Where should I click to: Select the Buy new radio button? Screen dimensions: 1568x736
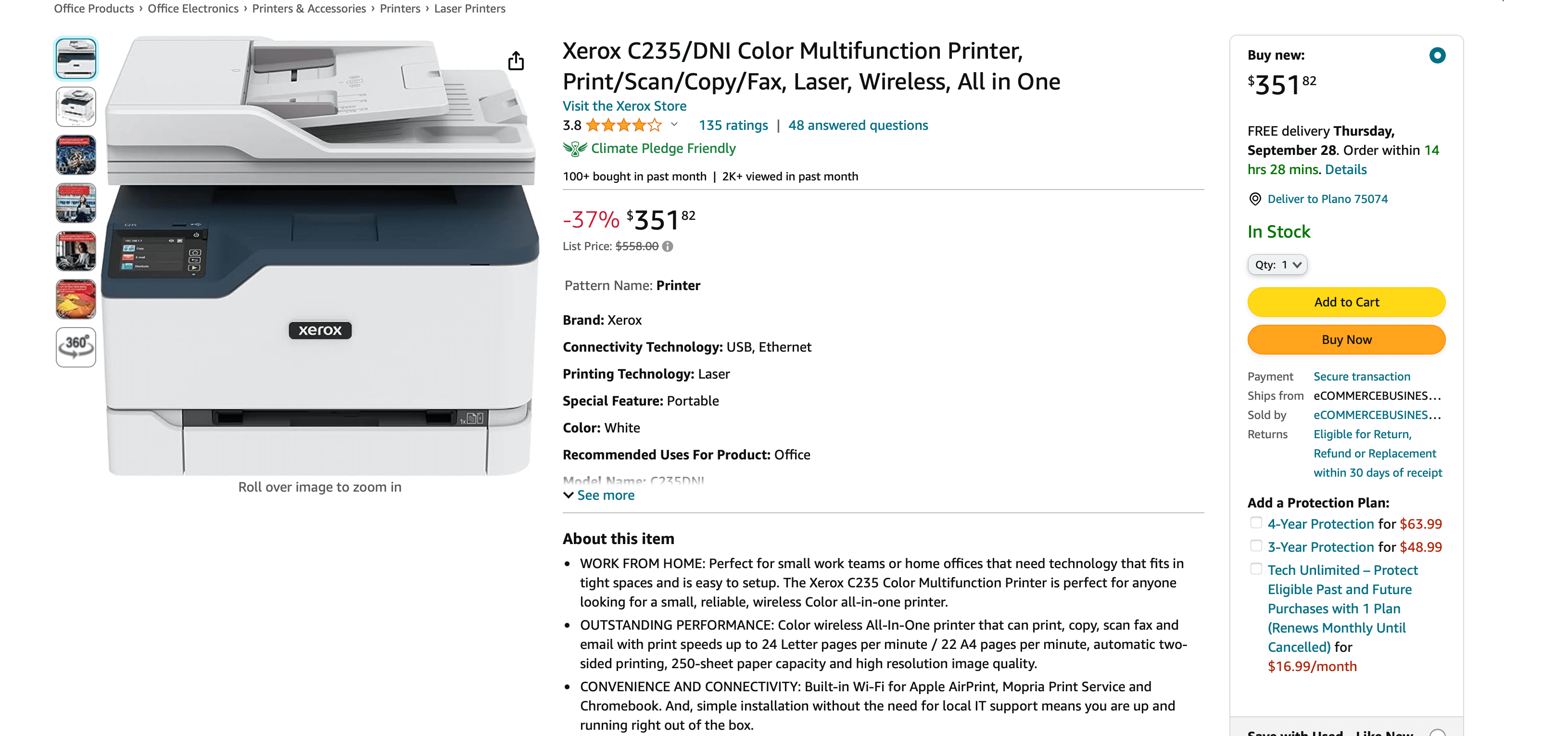tap(1437, 55)
